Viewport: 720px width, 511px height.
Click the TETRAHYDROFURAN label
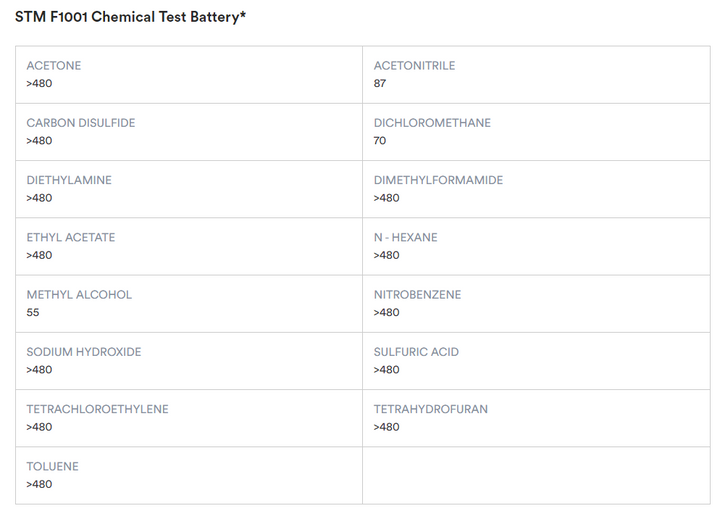click(431, 409)
